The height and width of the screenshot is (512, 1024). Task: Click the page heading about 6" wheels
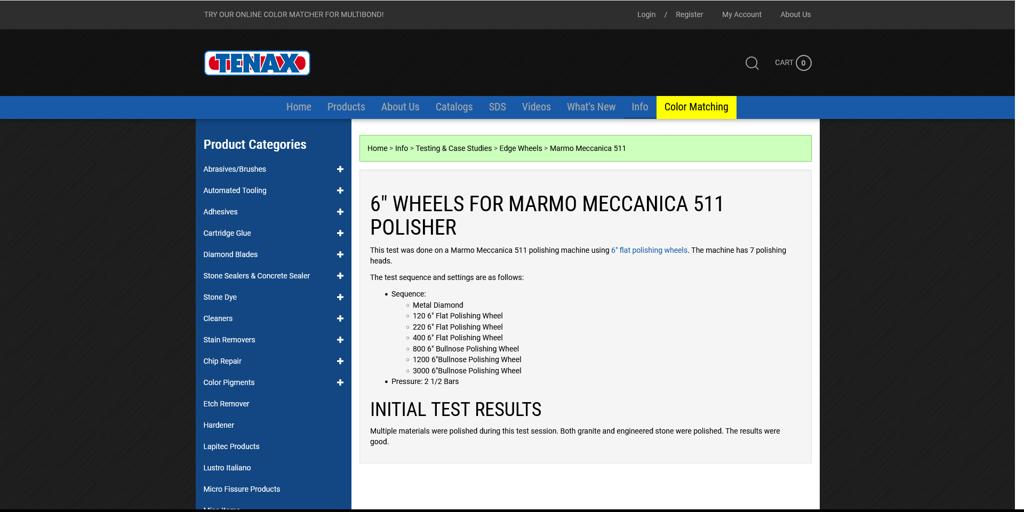[x=547, y=216]
